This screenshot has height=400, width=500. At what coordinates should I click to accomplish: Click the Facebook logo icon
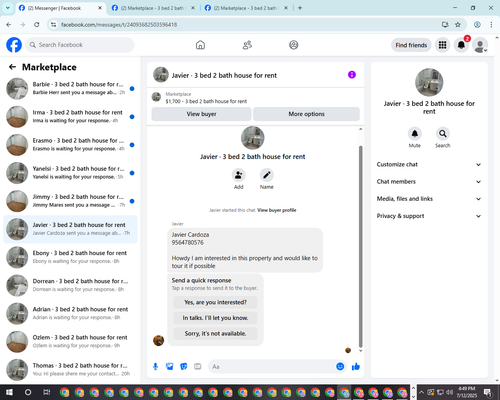coord(14,45)
